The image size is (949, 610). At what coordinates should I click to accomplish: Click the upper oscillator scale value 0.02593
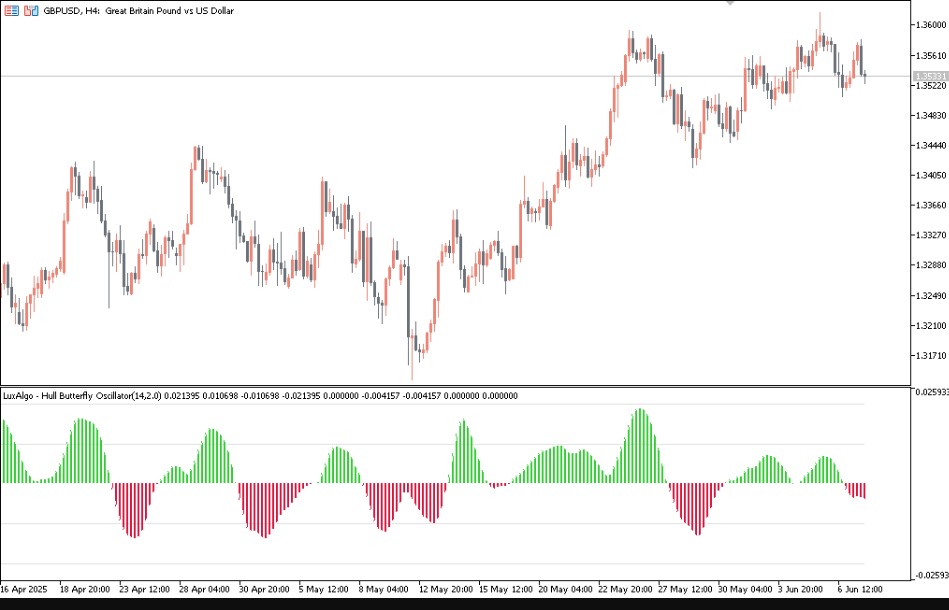pyautogui.click(x=930, y=391)
